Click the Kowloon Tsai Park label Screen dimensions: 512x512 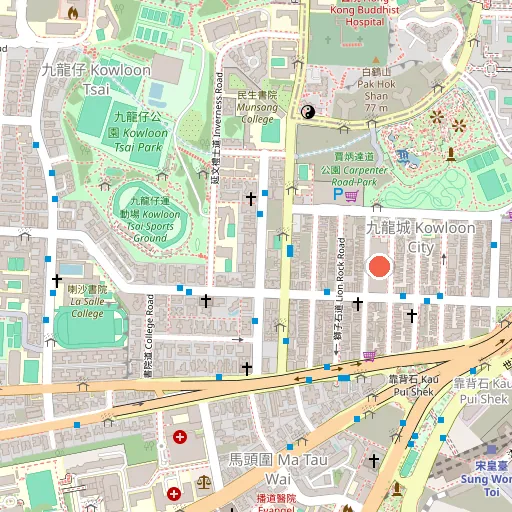pyautogui.click(x=138, y=132)
